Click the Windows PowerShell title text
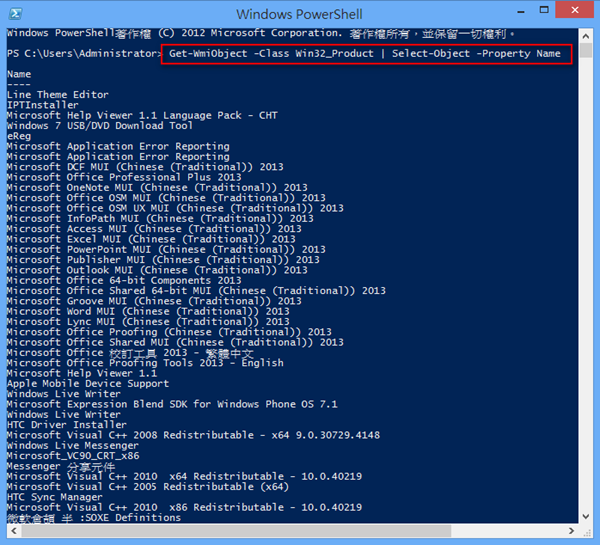The image size is (600, 545). click(299, 15)
